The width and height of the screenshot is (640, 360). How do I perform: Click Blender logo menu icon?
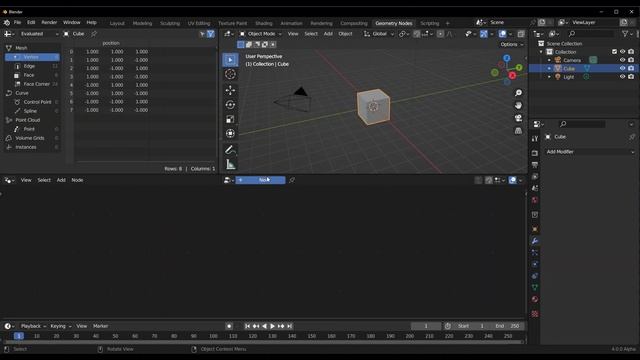[x=7, y=22]
